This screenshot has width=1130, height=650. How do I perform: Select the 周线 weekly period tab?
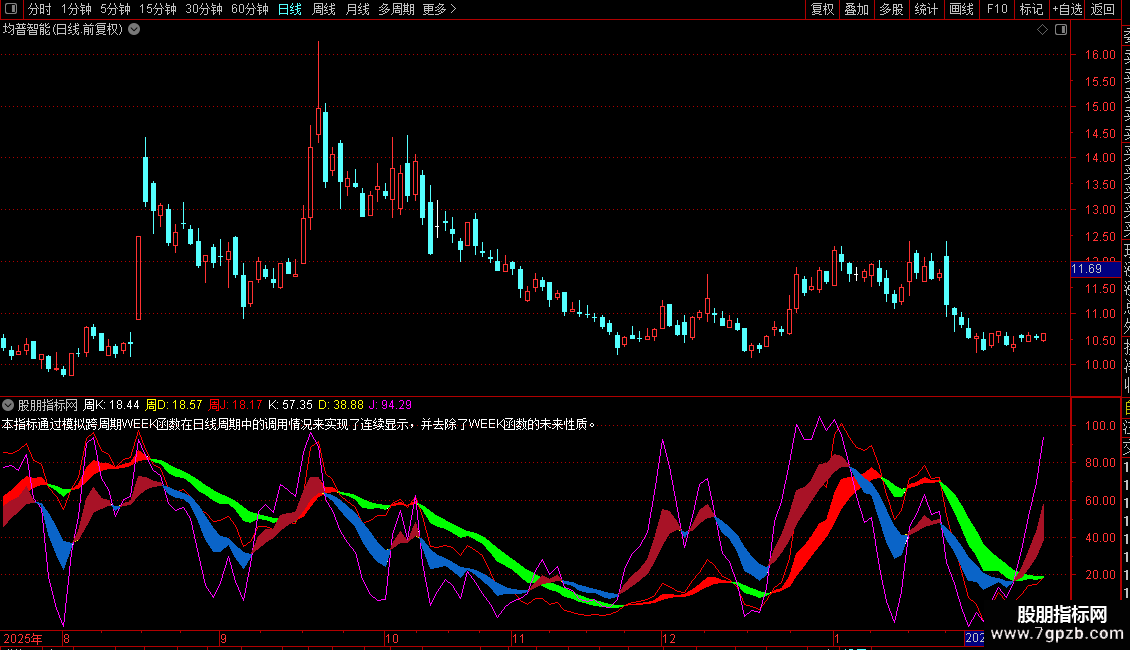tap(324, 9)
